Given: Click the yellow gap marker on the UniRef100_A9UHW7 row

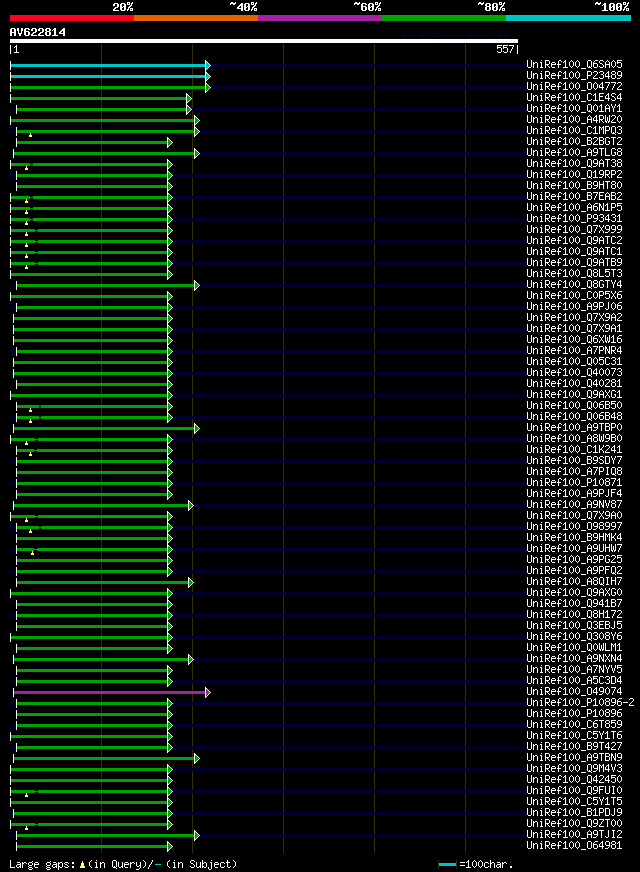Looking at the screenshot, I should [x=32, y=553].
